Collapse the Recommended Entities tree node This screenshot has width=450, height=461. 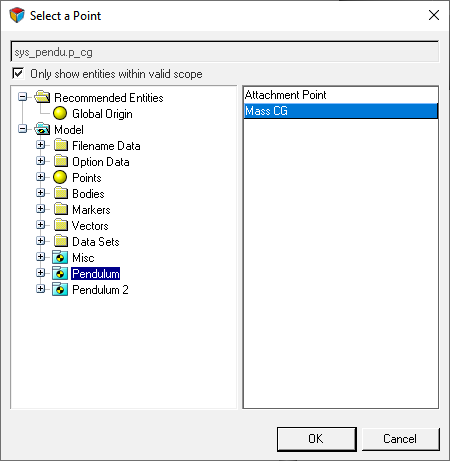[22, 97]
